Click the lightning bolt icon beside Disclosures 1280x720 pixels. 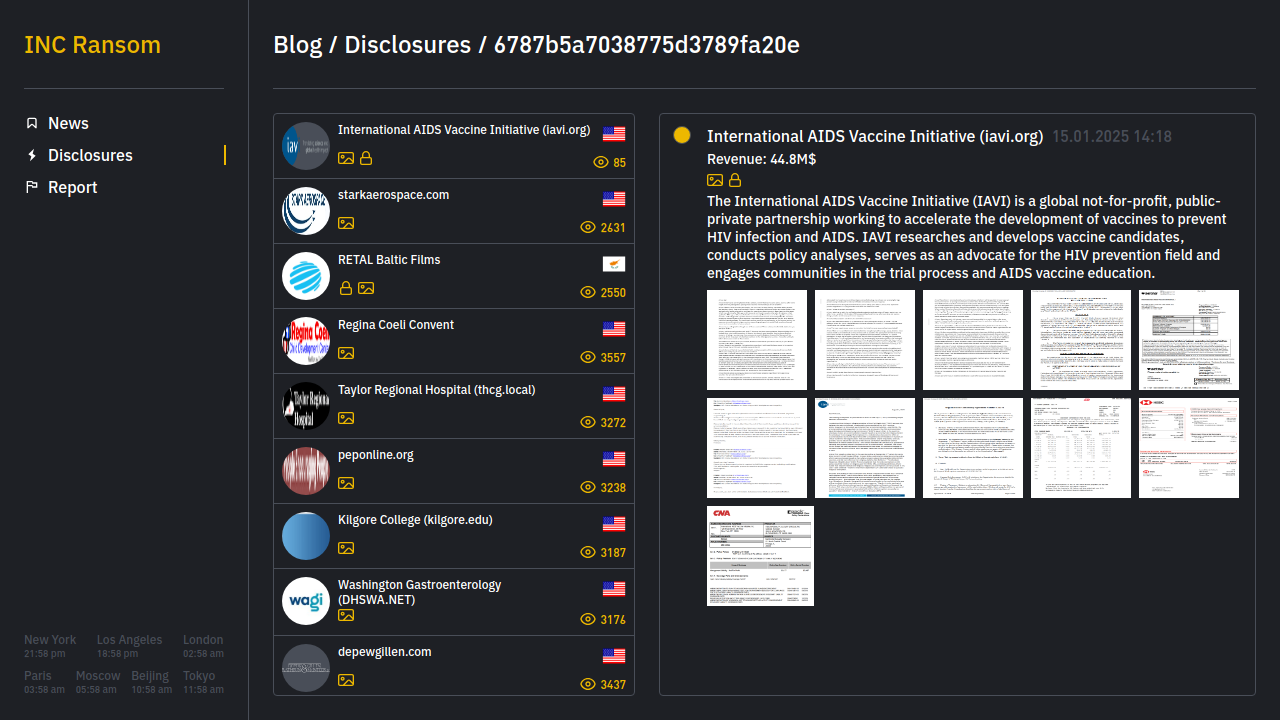tap(32, 155)
